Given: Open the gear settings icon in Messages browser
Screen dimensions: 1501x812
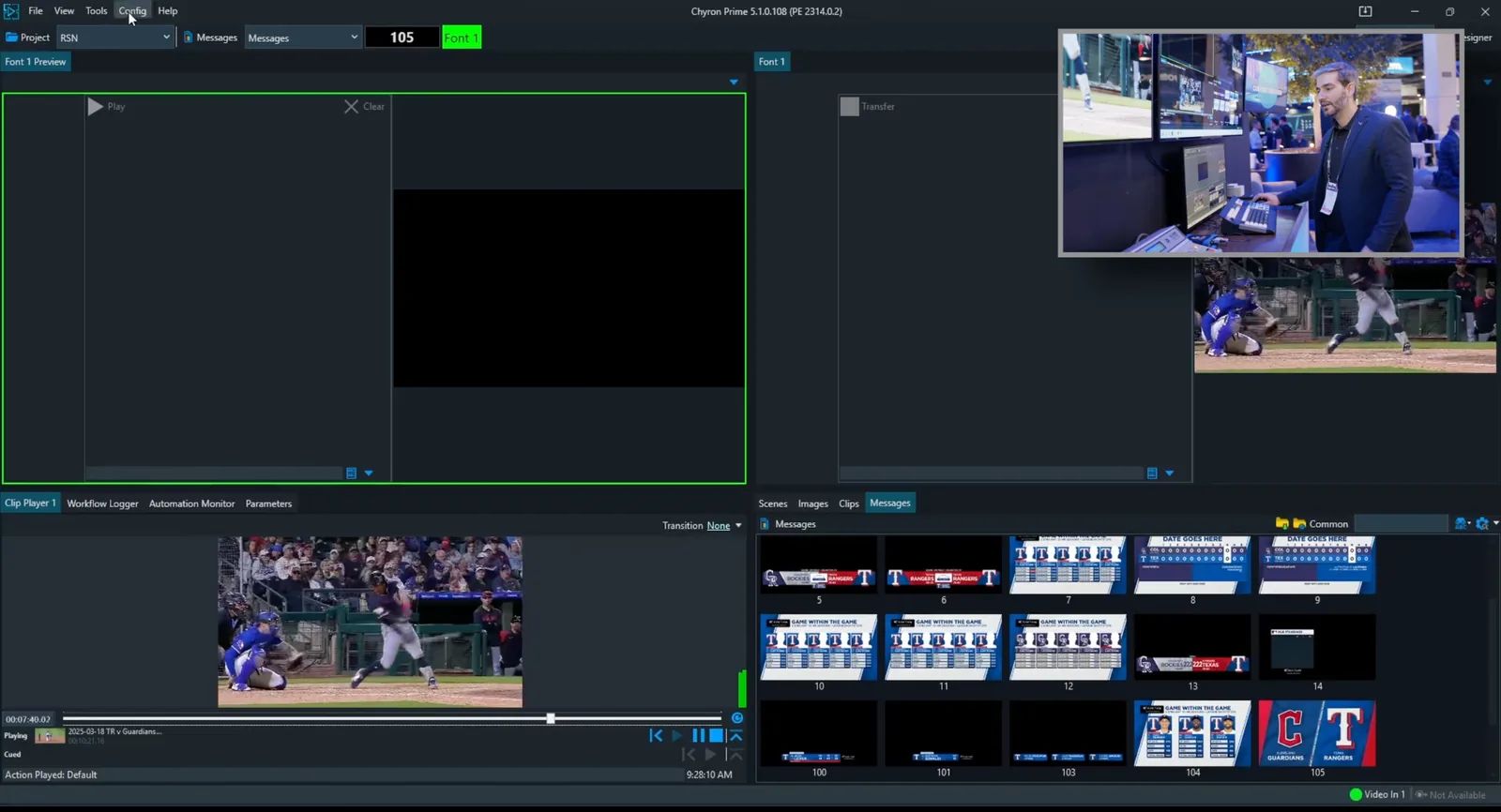Looking at the screenshot, I should tap(1482, 523).
